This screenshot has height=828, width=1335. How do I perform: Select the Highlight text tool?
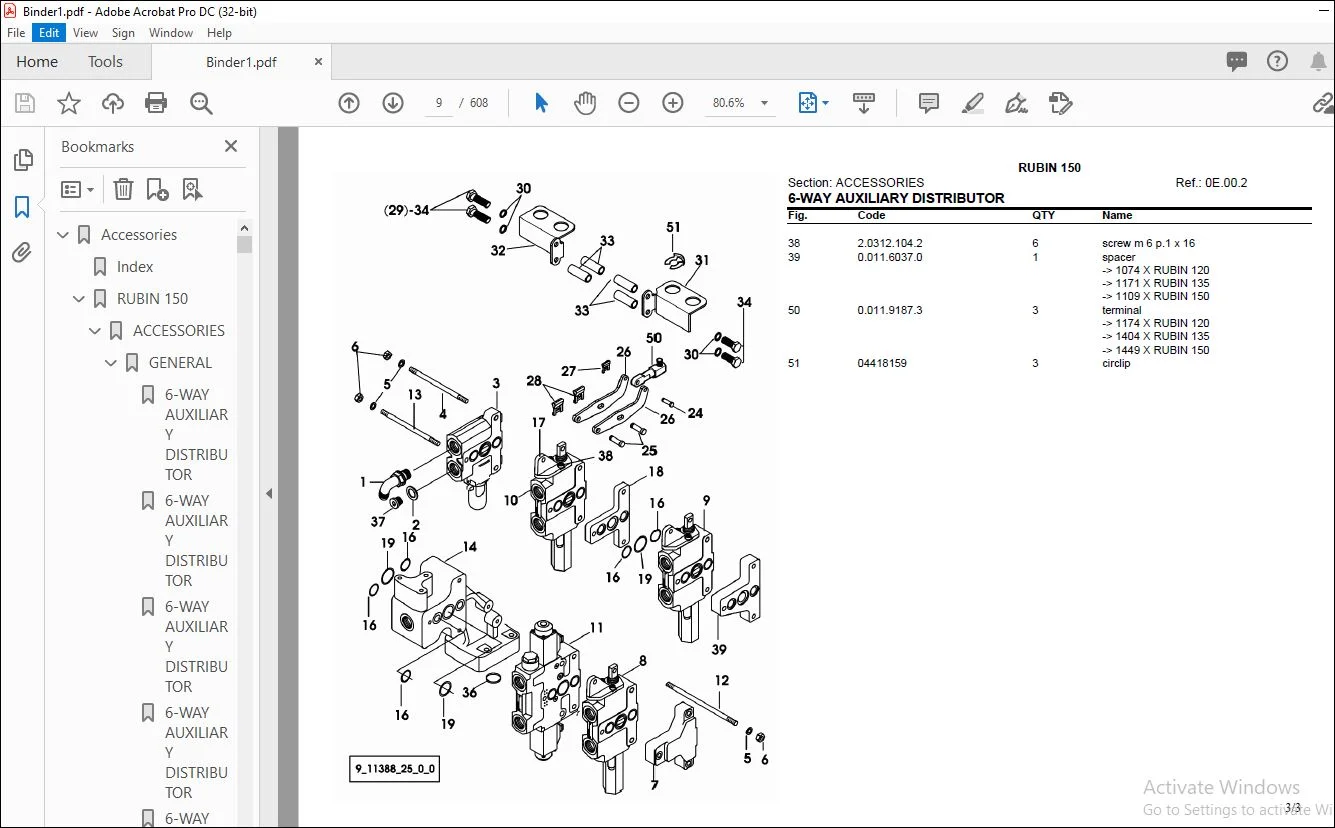(972, 103)
